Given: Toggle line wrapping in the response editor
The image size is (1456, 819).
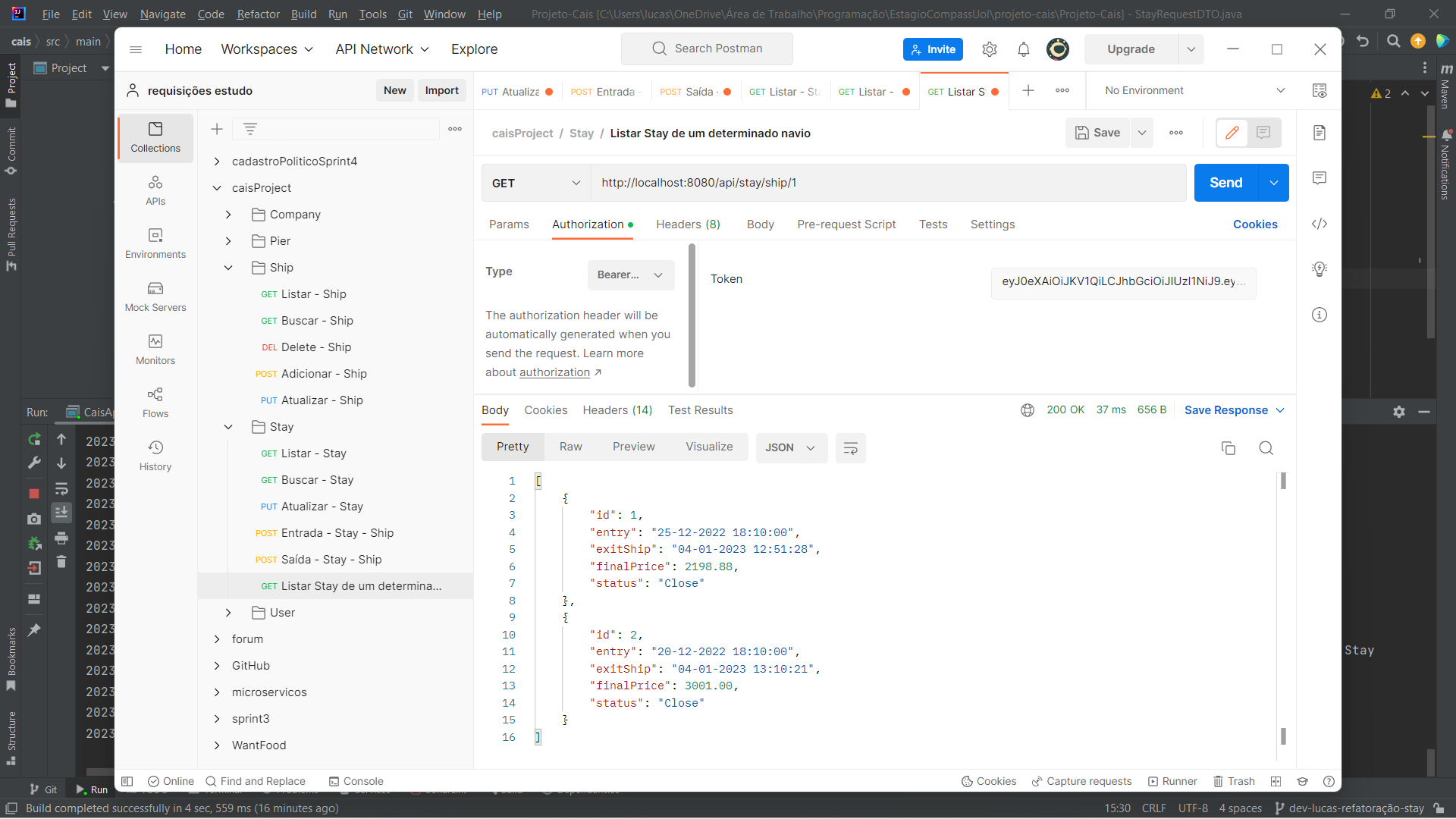Looking at the screenshot, I should [x=850, y=448].
